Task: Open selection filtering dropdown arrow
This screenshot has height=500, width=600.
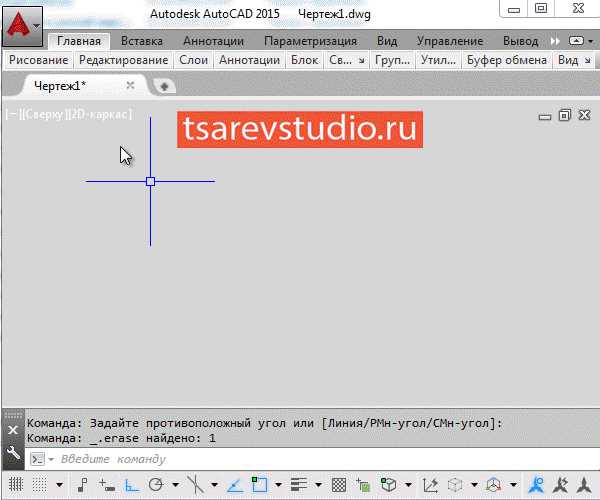Action: [474, 485]
